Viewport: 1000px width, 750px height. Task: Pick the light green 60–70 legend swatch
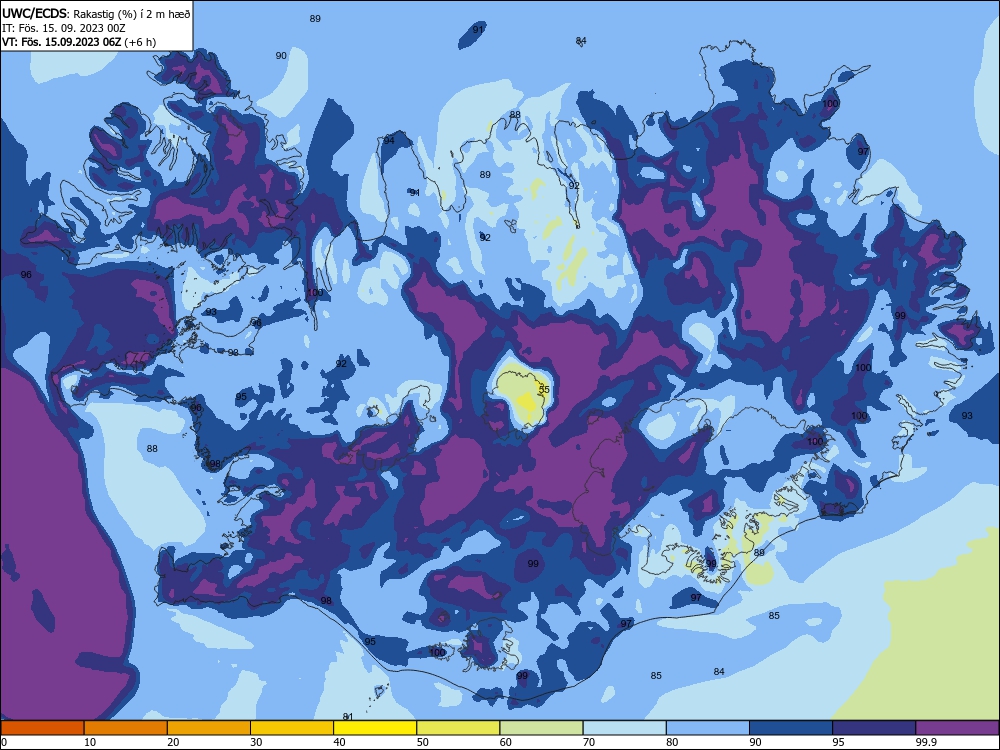coord(541,728)
